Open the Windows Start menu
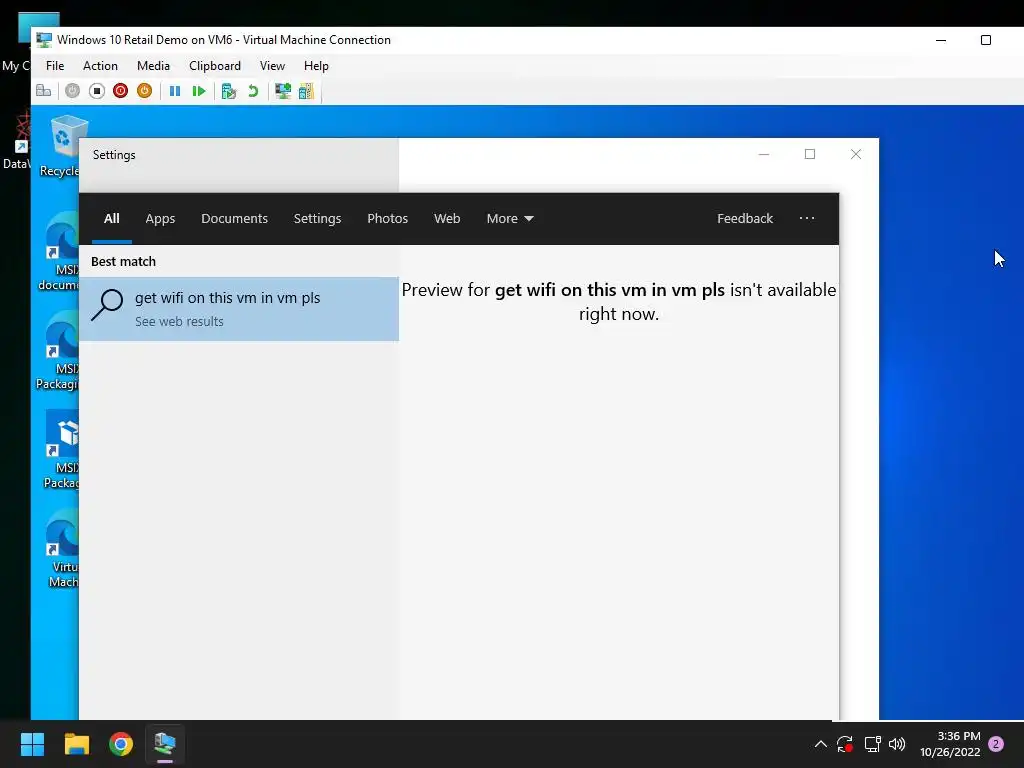 click(32, 744)
